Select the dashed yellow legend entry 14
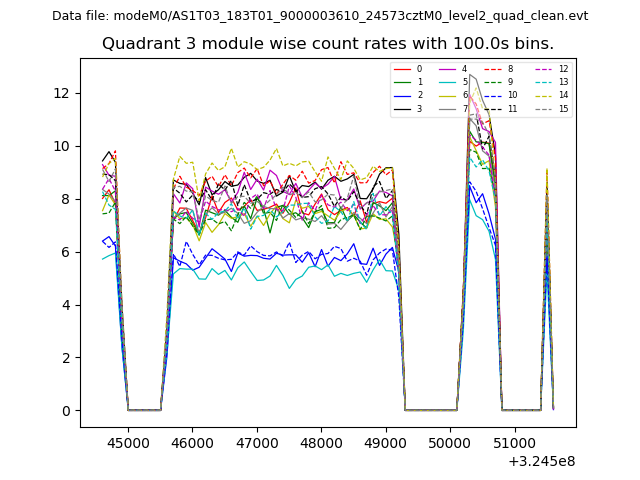 [549, 95]
